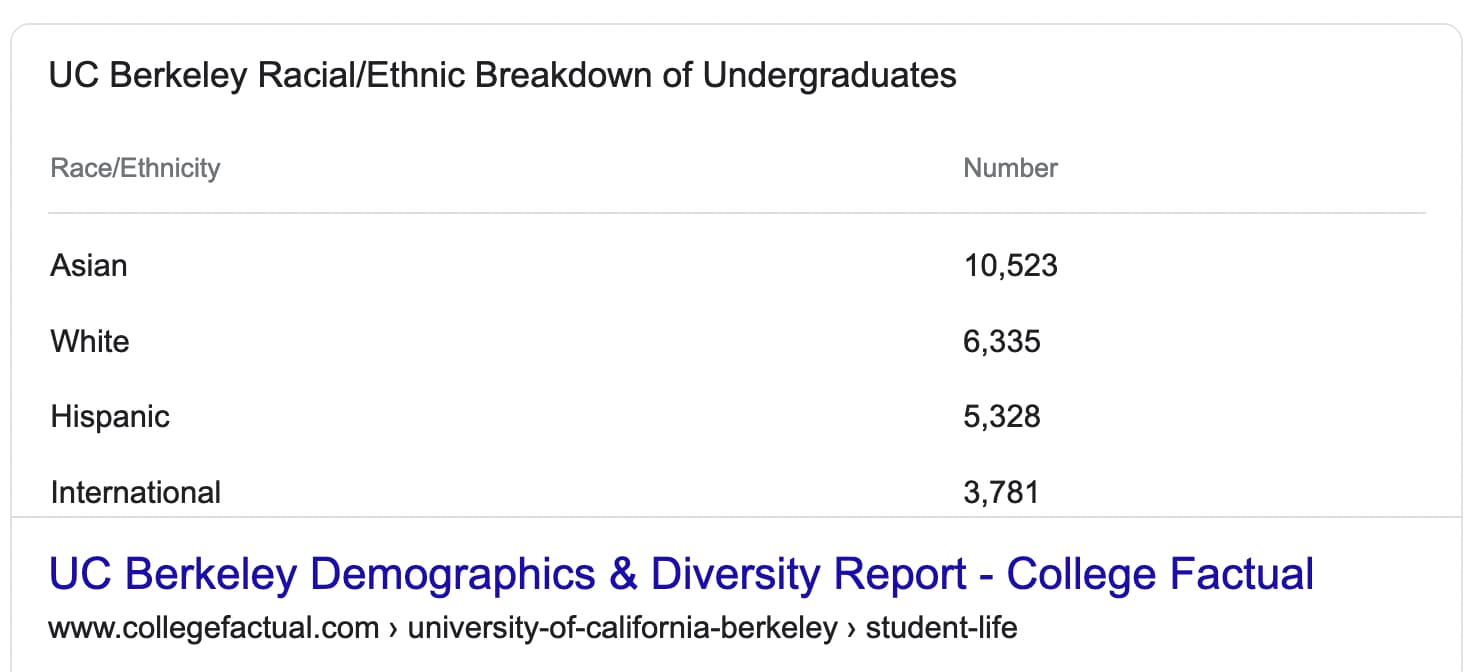Viewport: 1474px width, 672px height.
Task: Click the UC Berkeley Racial/Ethnic Breakdown heading
Action: (x=502, y=75)
